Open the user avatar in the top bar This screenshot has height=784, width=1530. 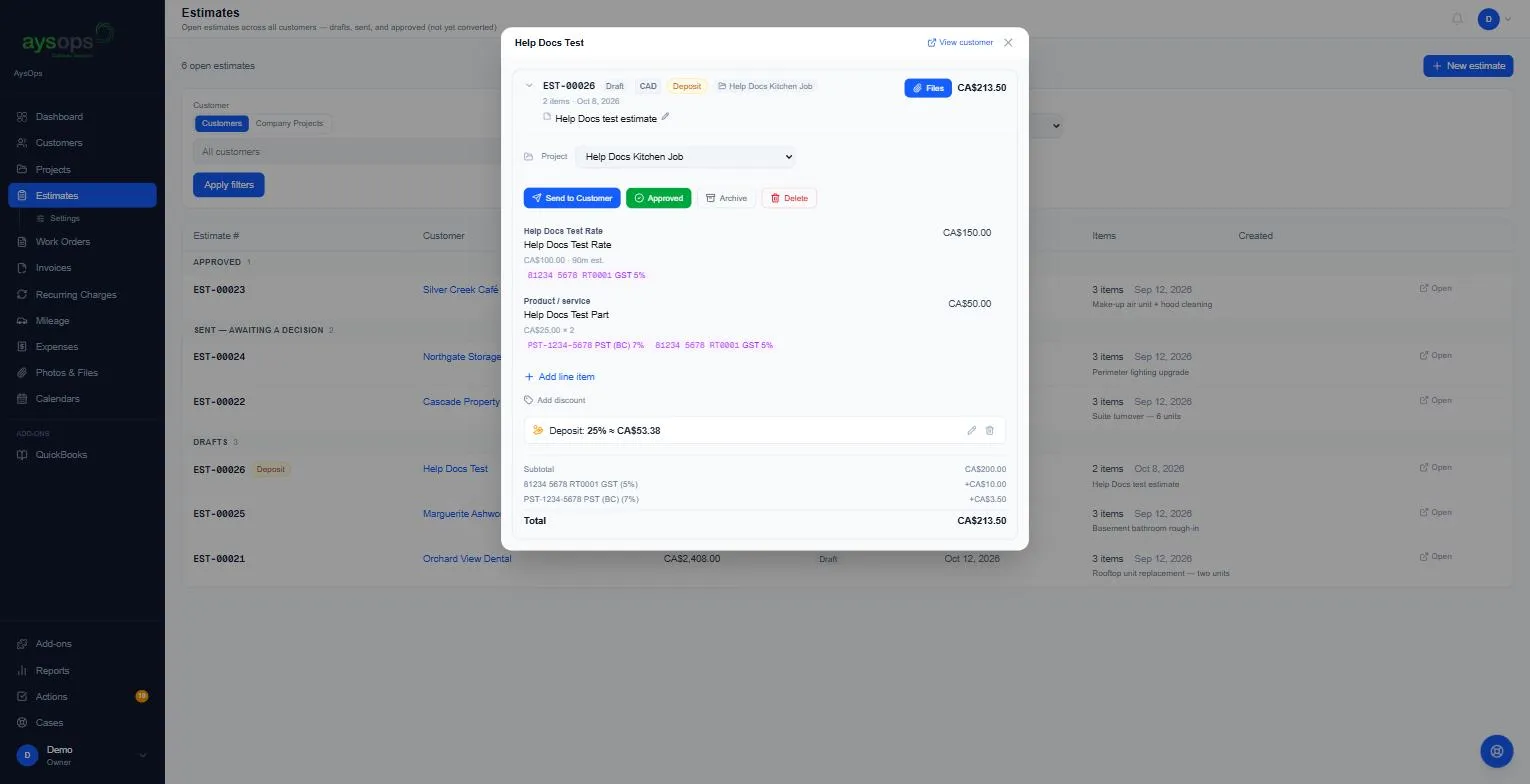coord(1489,19)
